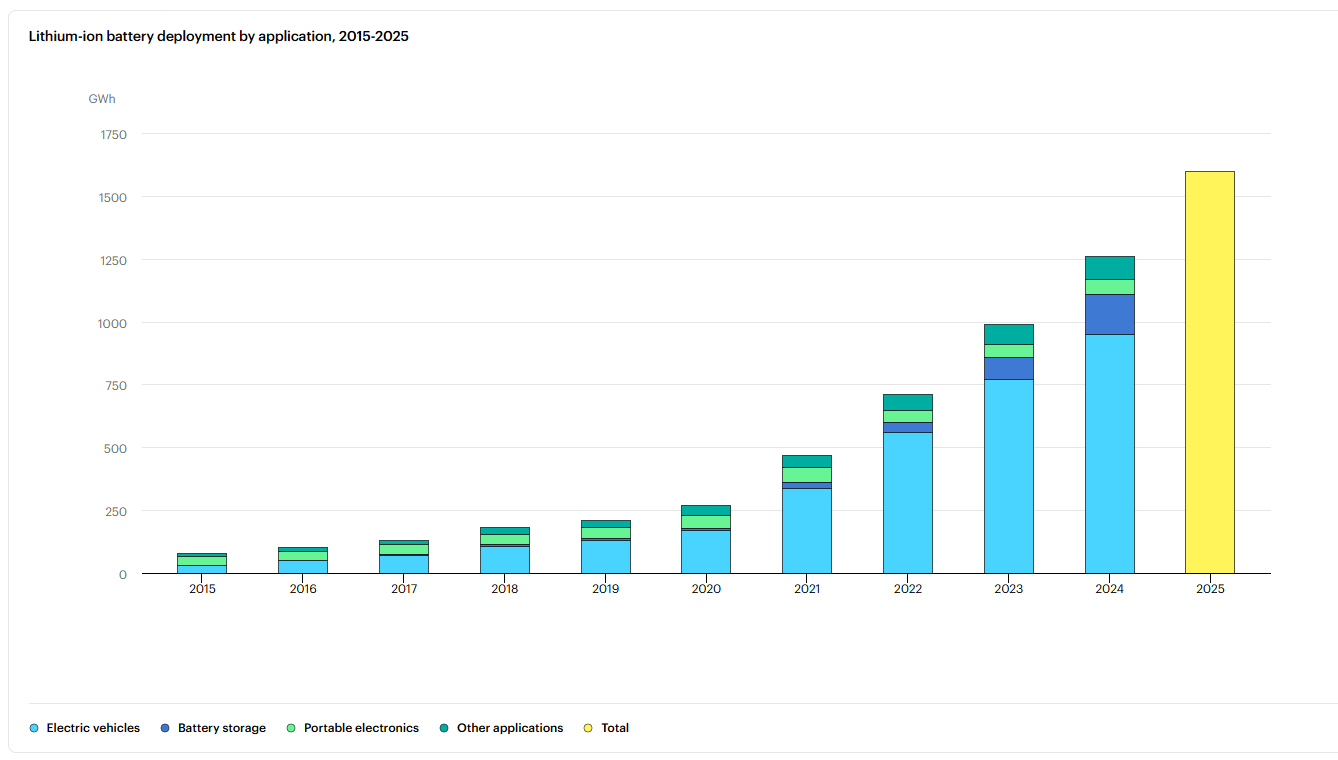1338x760 pixels.
Task: Click the 2018 x-axis year label
Action: coord(505,589)
